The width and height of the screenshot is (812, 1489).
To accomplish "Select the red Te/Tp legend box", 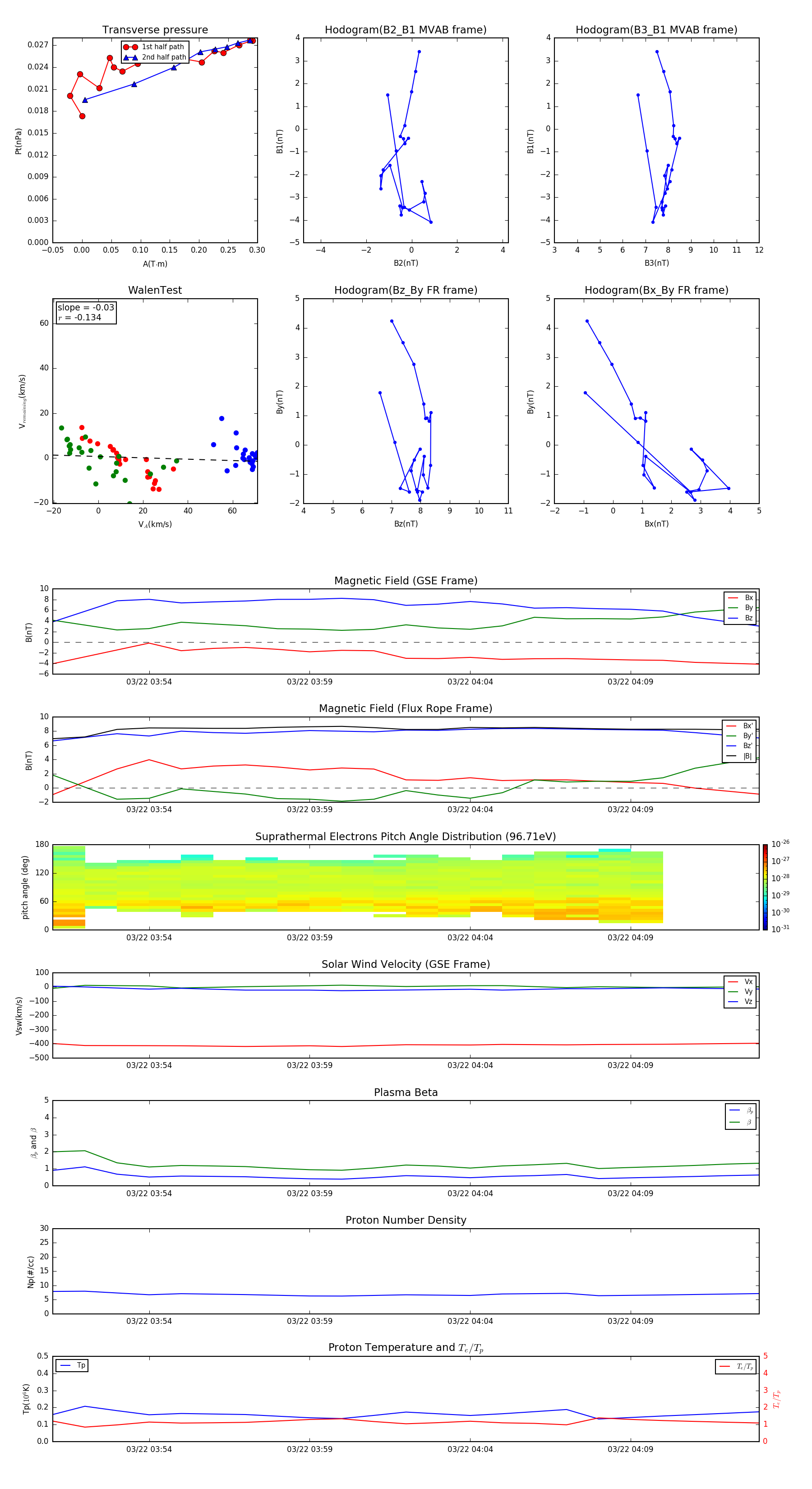I will click(x=736, y=1366).
